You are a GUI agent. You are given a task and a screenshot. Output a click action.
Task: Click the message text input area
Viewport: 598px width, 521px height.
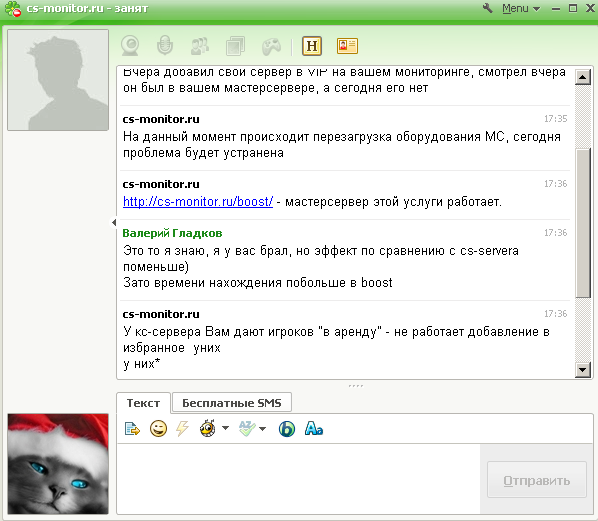pyautogui.click(x=298, y=479)
